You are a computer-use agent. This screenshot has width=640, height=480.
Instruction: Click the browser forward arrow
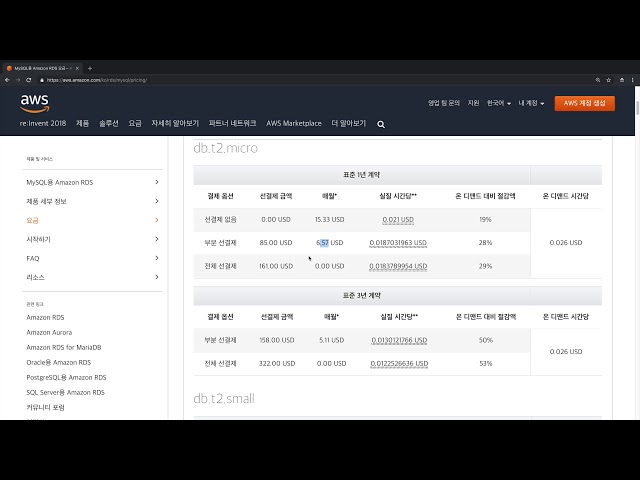pos(18,80)
